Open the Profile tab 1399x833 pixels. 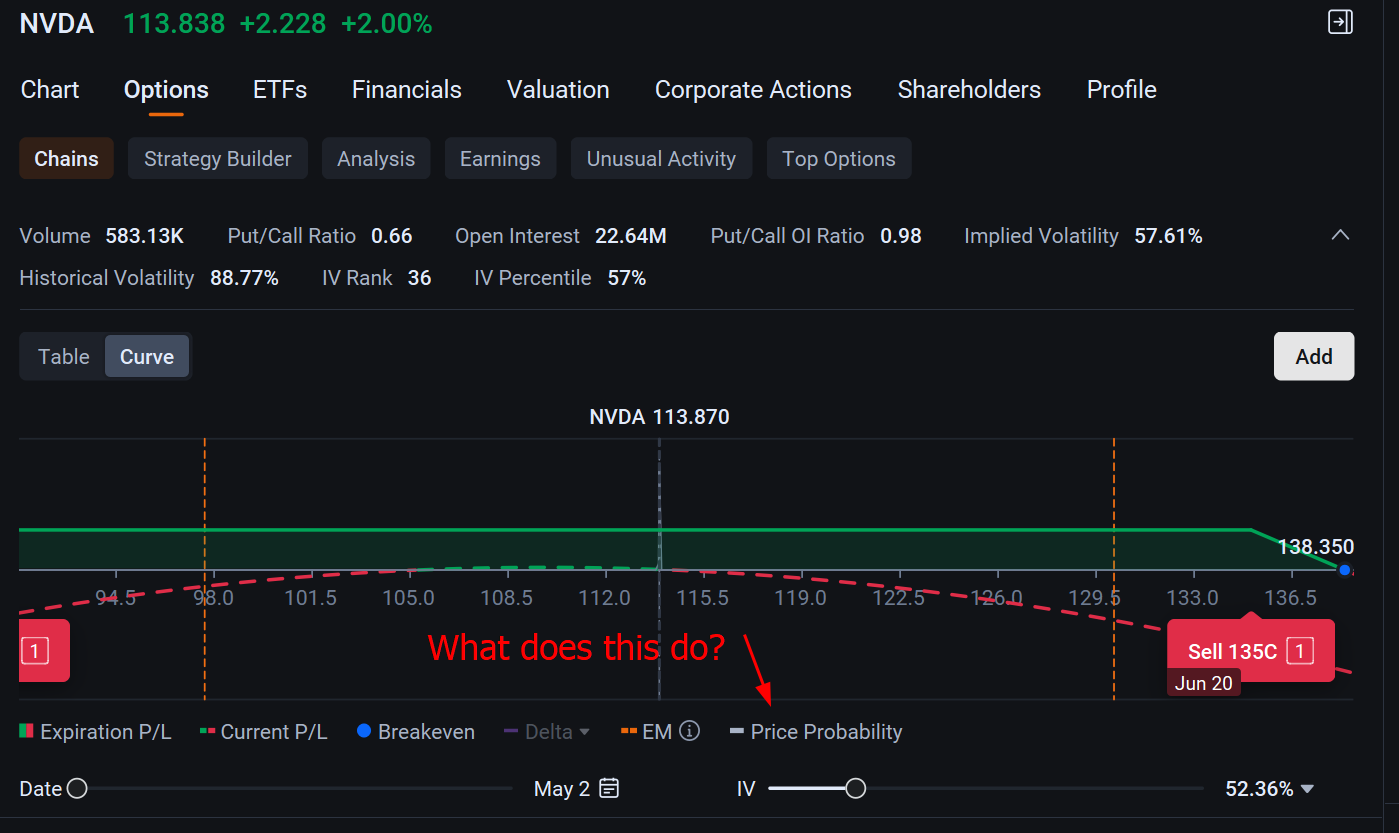click(1122, 90)
